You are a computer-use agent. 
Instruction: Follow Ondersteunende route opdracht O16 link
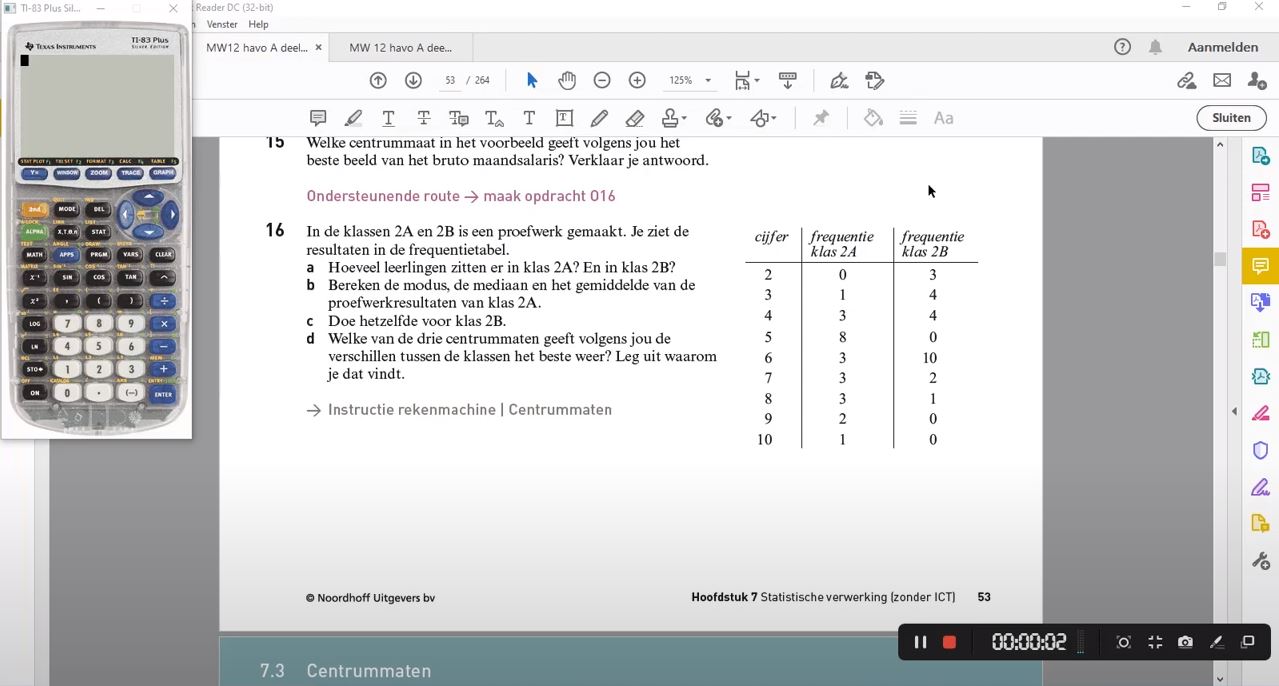point(461,196)
